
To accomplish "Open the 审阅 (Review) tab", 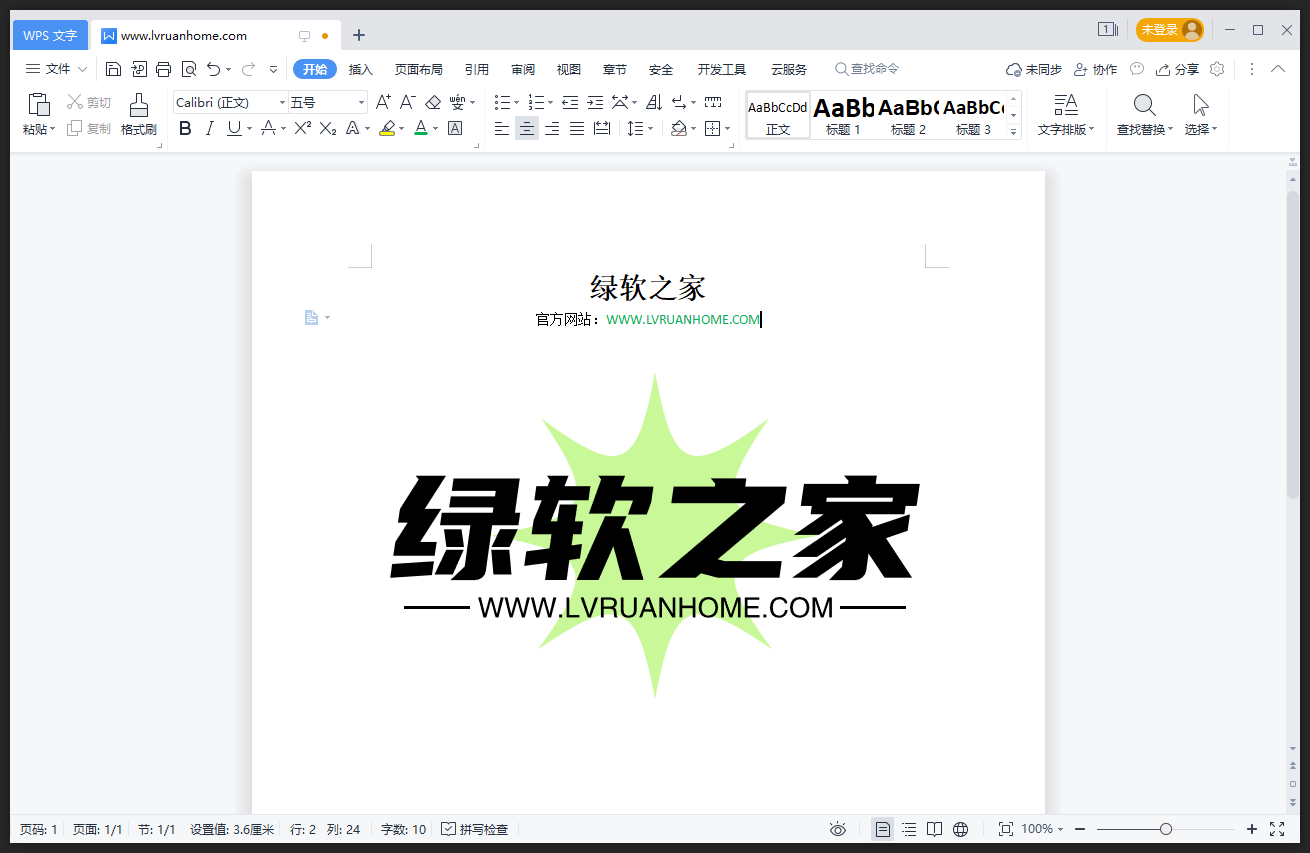I will click(x=523, y=69).
